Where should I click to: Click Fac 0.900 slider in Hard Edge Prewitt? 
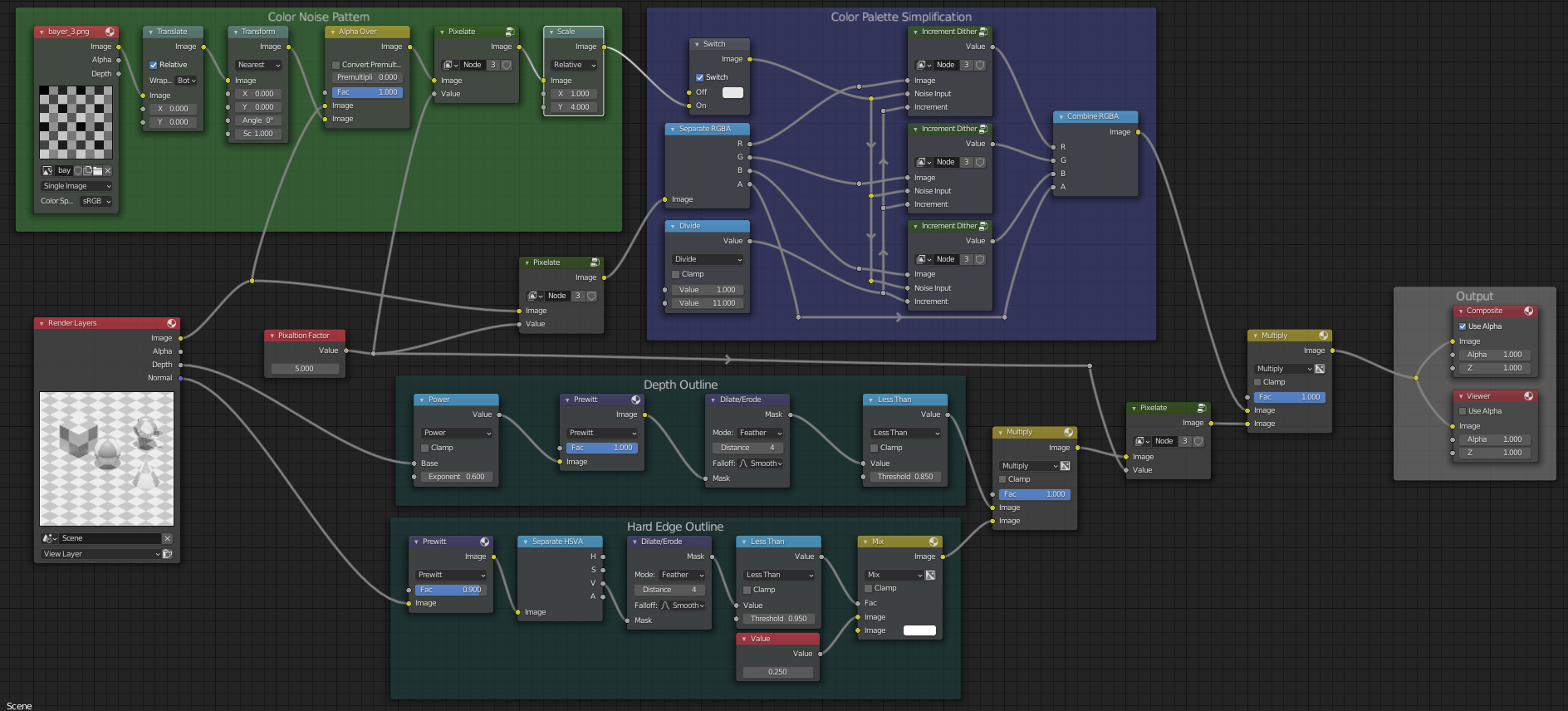pyautogui.click(x=450, y=590)
